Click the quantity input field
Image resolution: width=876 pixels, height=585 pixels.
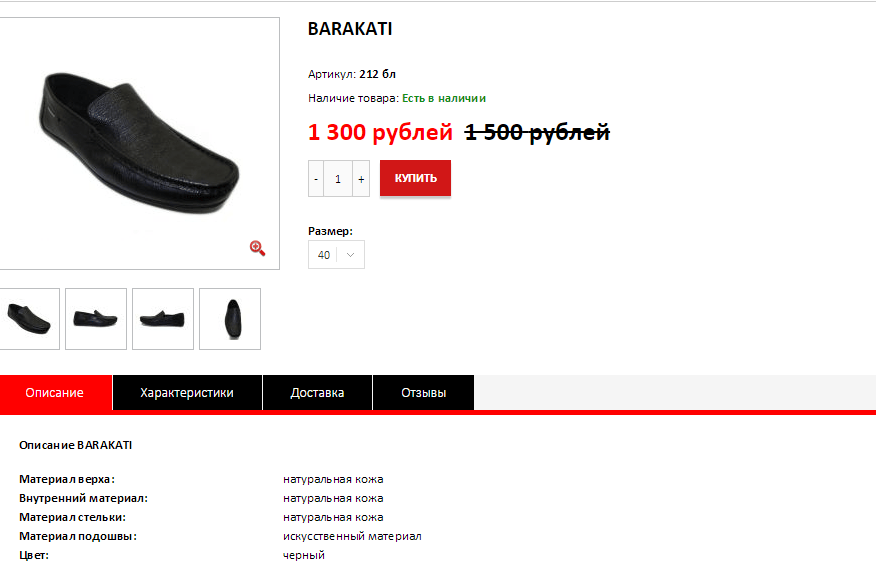point(338,179)
